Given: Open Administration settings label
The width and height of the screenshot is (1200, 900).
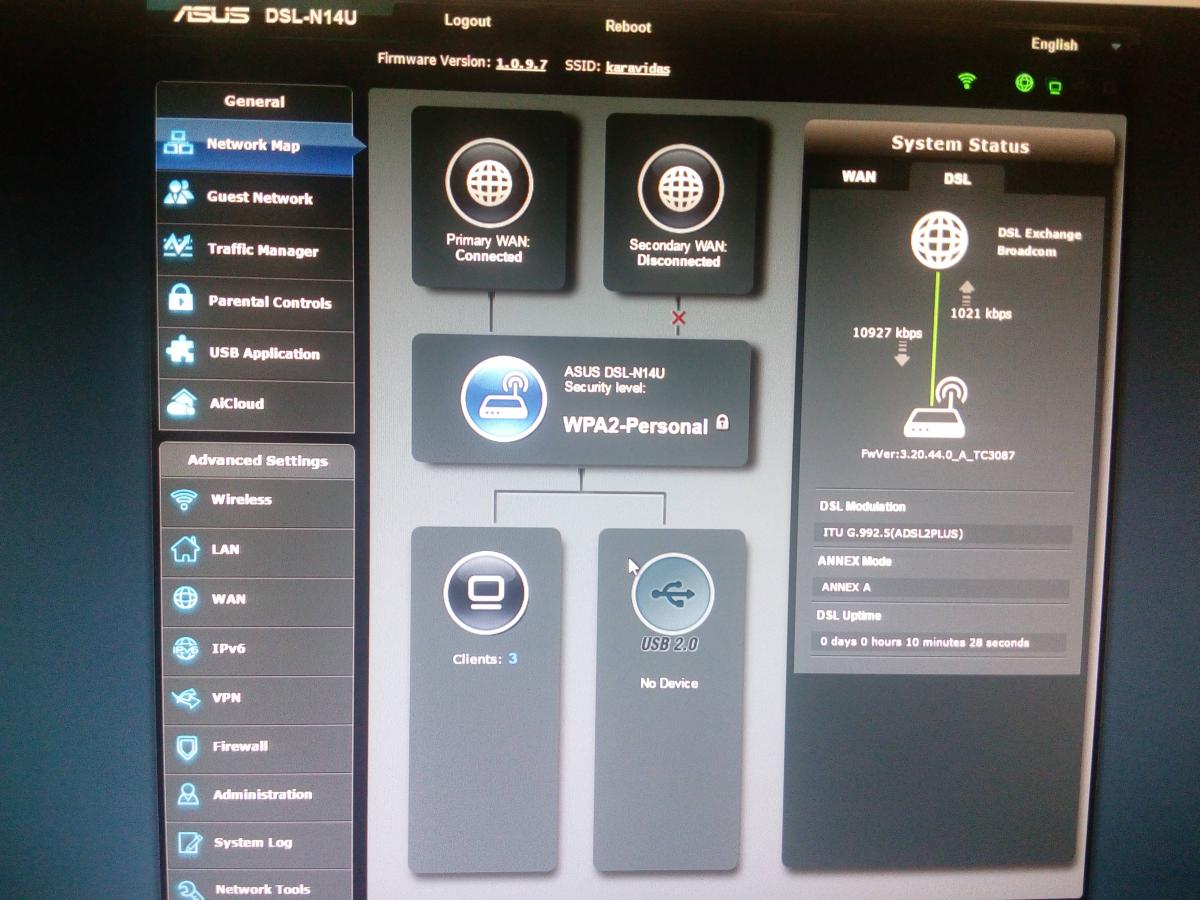Looking at the screenshot, I should tap(263, 795).
